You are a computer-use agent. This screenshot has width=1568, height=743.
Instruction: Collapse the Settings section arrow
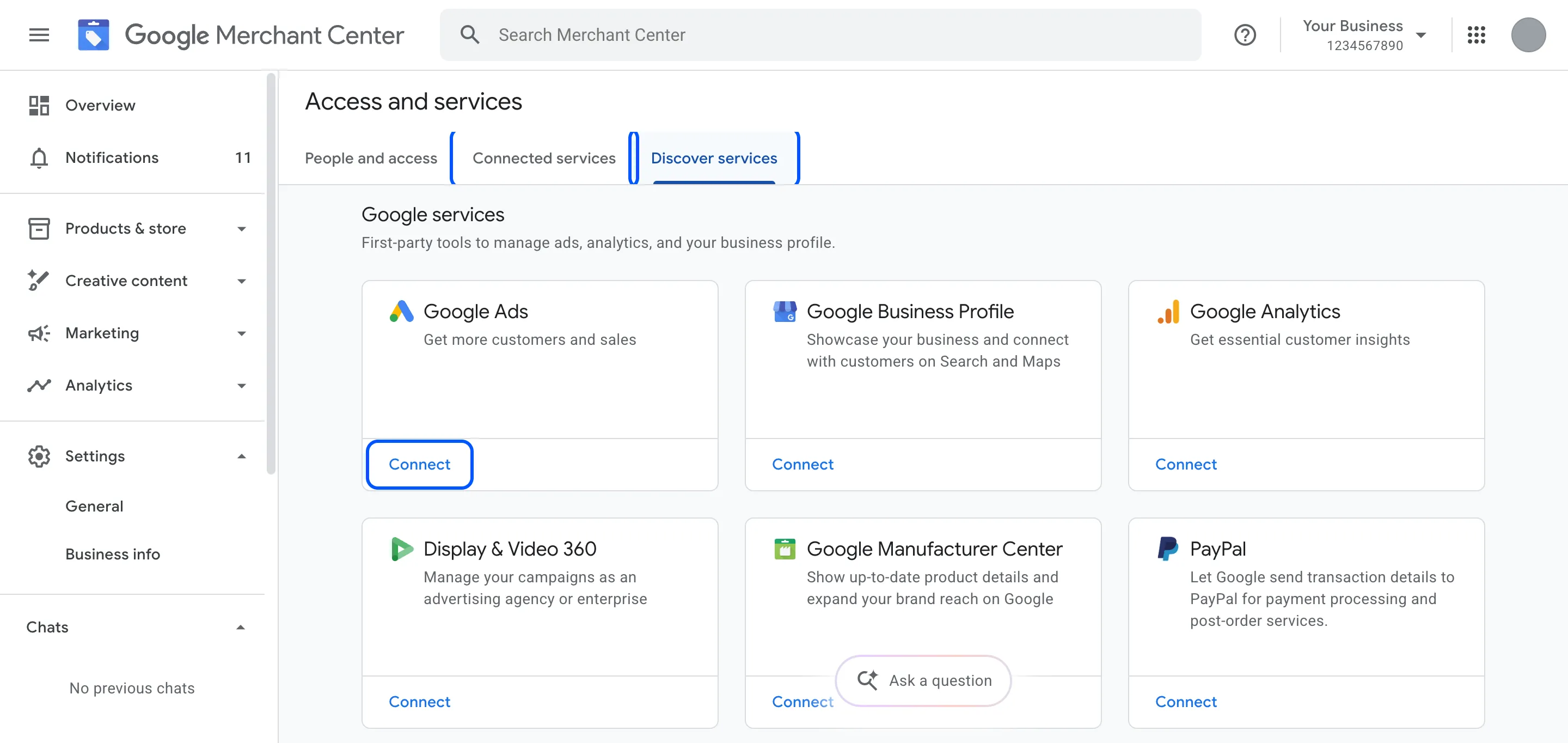point(242,456)
